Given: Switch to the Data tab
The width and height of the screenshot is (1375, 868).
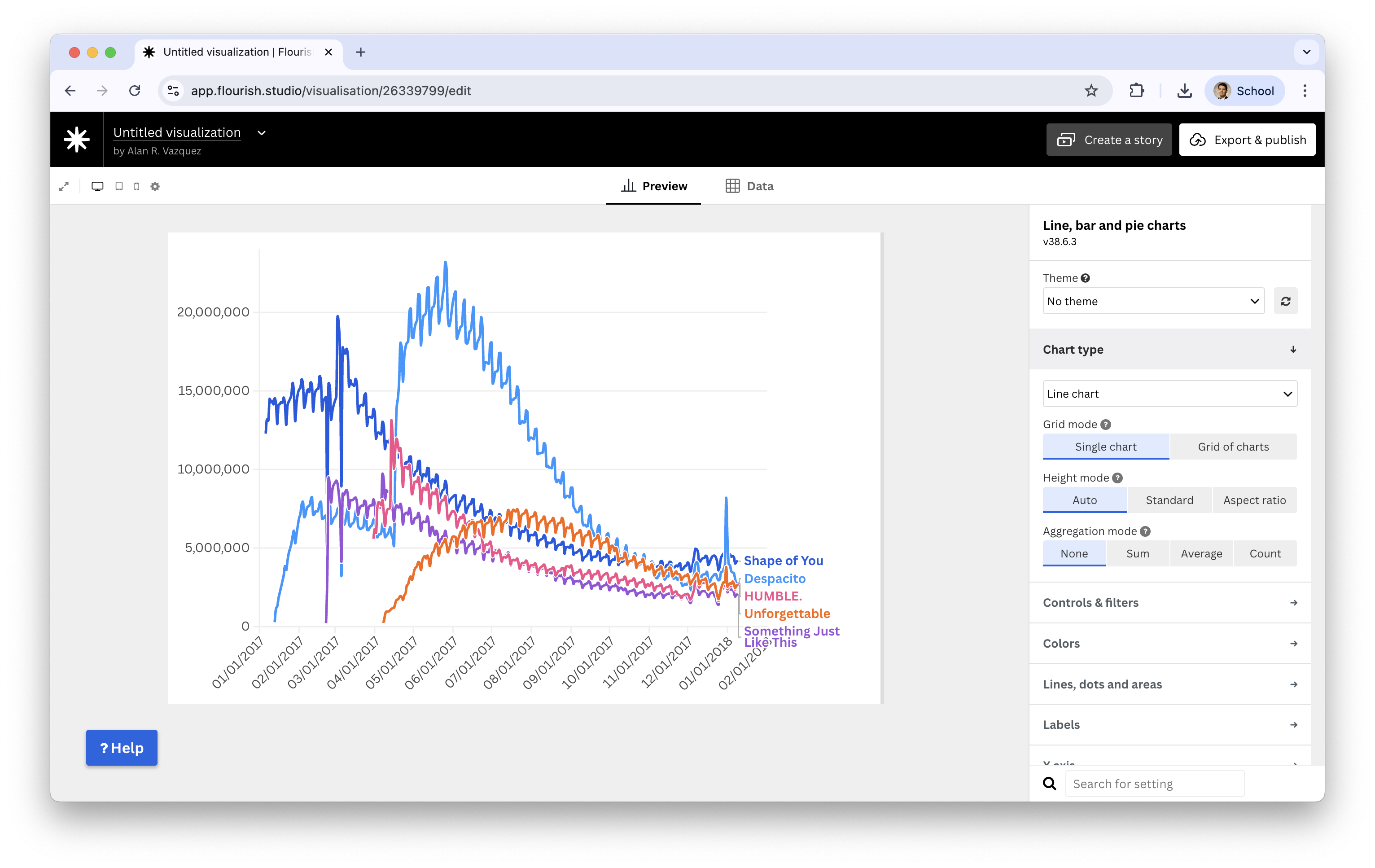Looking at the screenshot, I should 749,186.
